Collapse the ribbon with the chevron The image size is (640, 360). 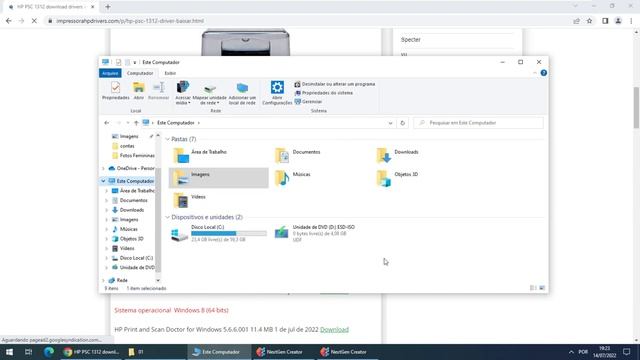(x=535, y=73)
